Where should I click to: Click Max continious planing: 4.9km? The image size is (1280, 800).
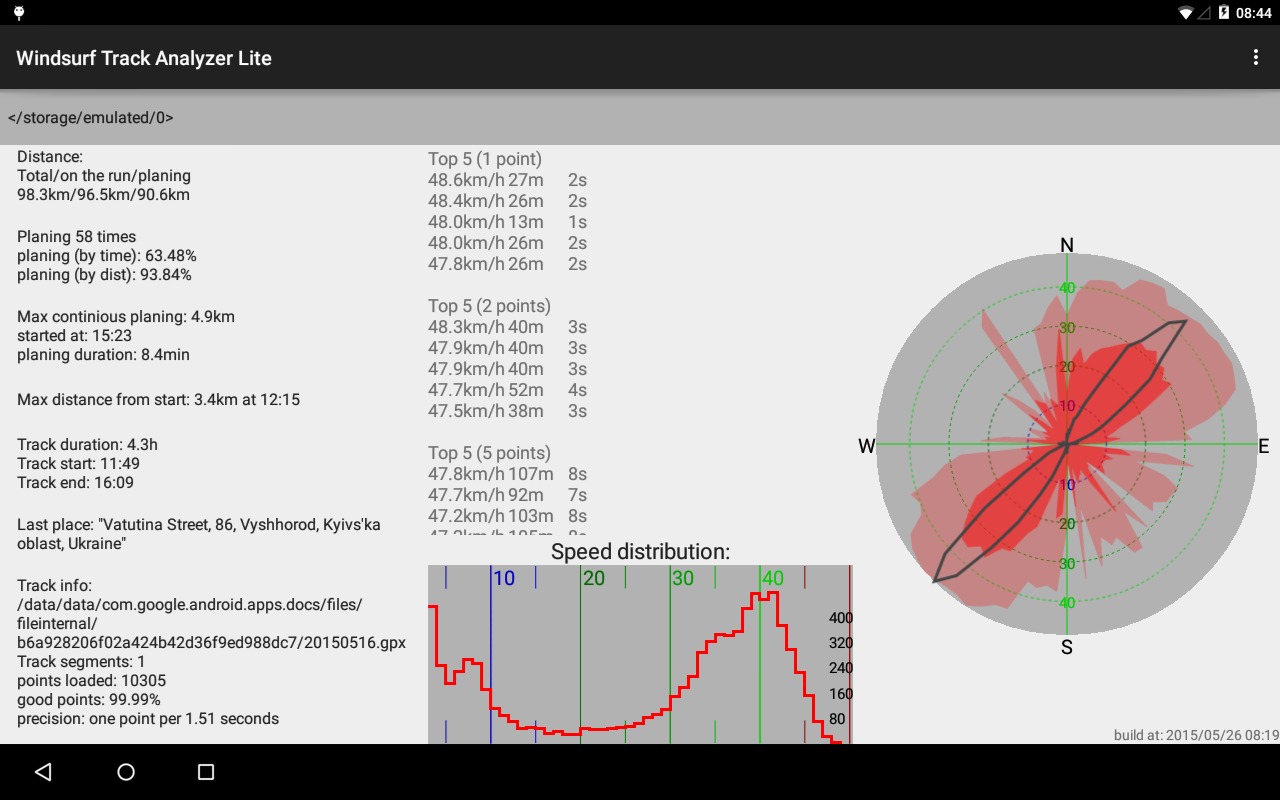pos(126,317)
